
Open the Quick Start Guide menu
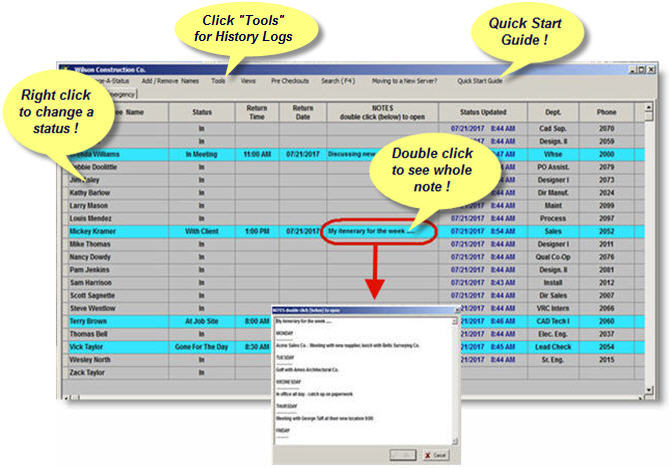[x=480, y=80]
